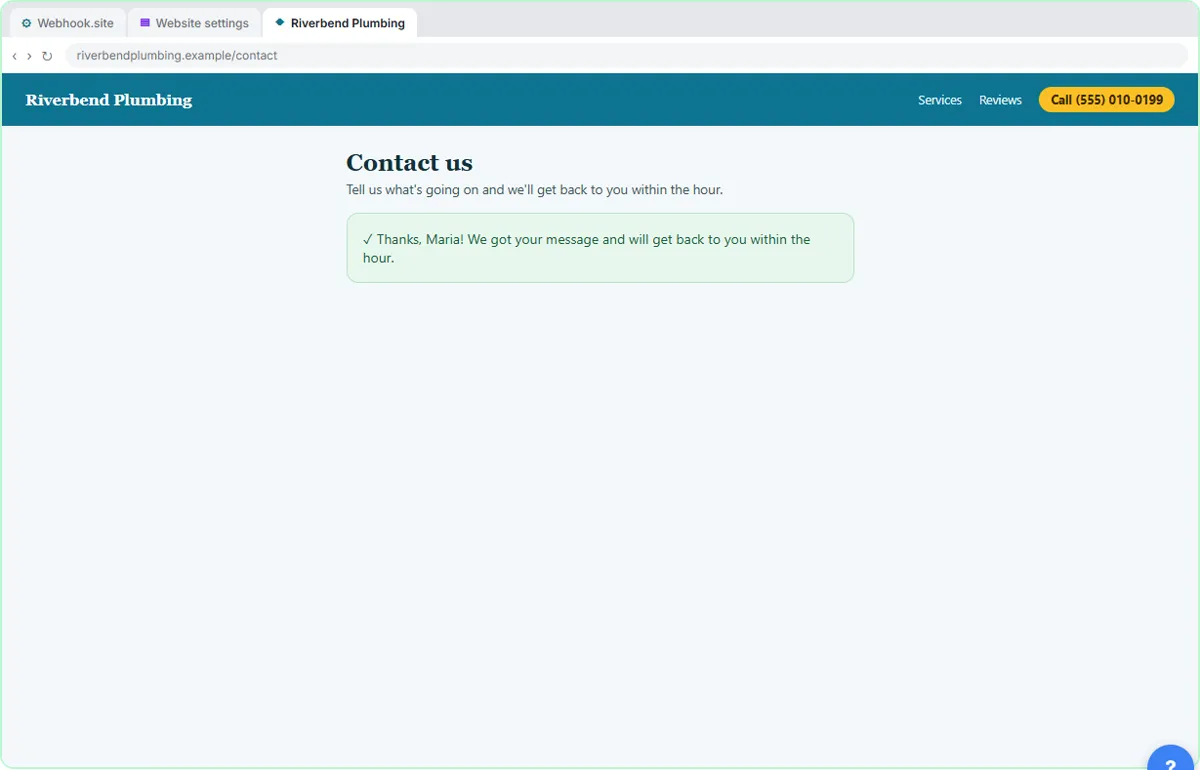Click the browser forward arrow
Screen dimensions: 1200x770
29,56
